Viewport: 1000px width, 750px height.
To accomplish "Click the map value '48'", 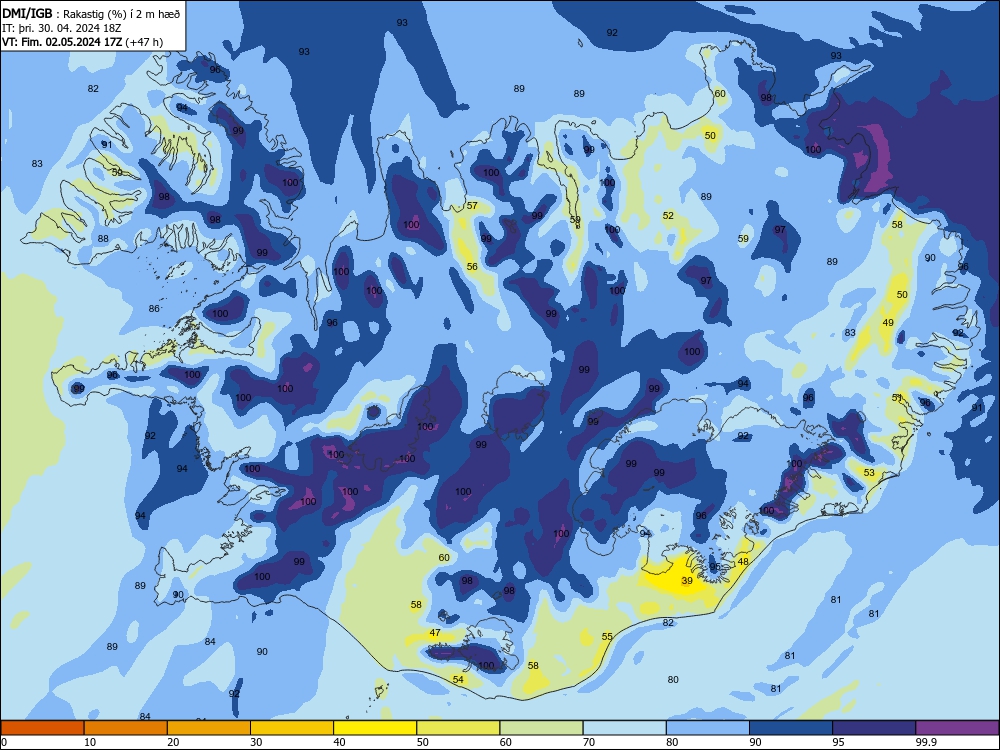I will [743, 562].
